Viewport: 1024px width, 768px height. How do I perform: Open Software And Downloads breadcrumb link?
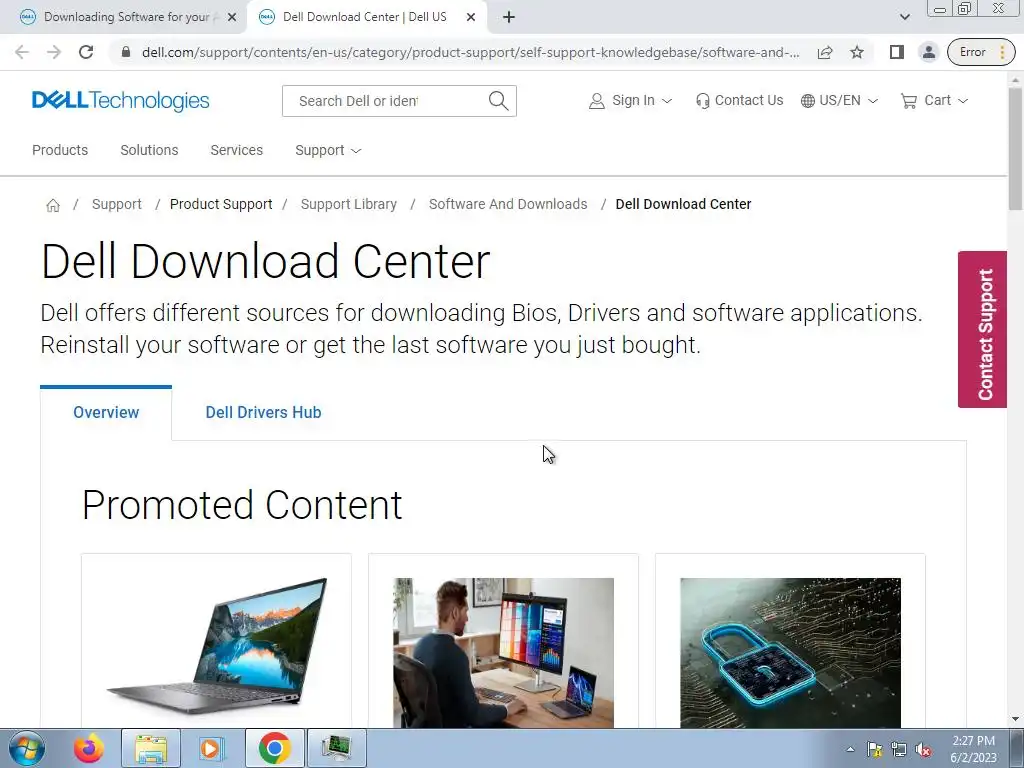click(x=507, y=204)
